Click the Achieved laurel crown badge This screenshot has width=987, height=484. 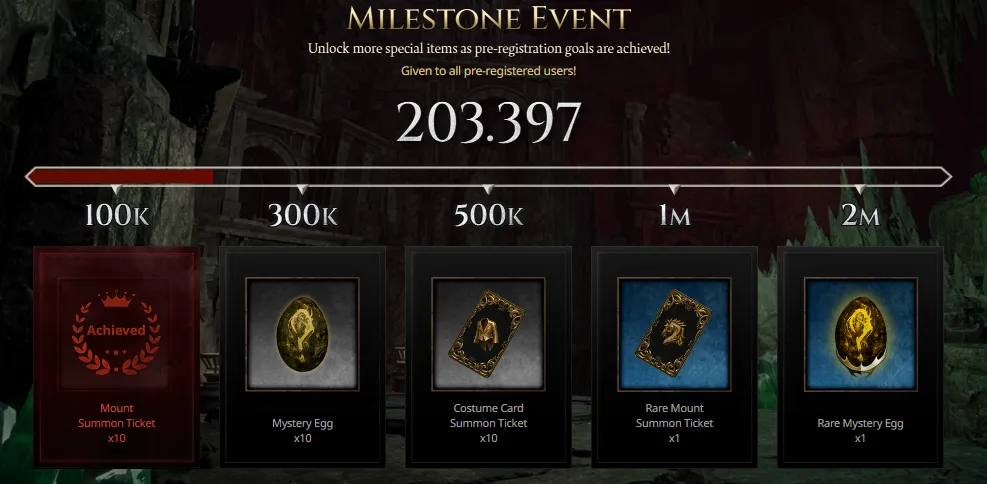coord(116,330)
